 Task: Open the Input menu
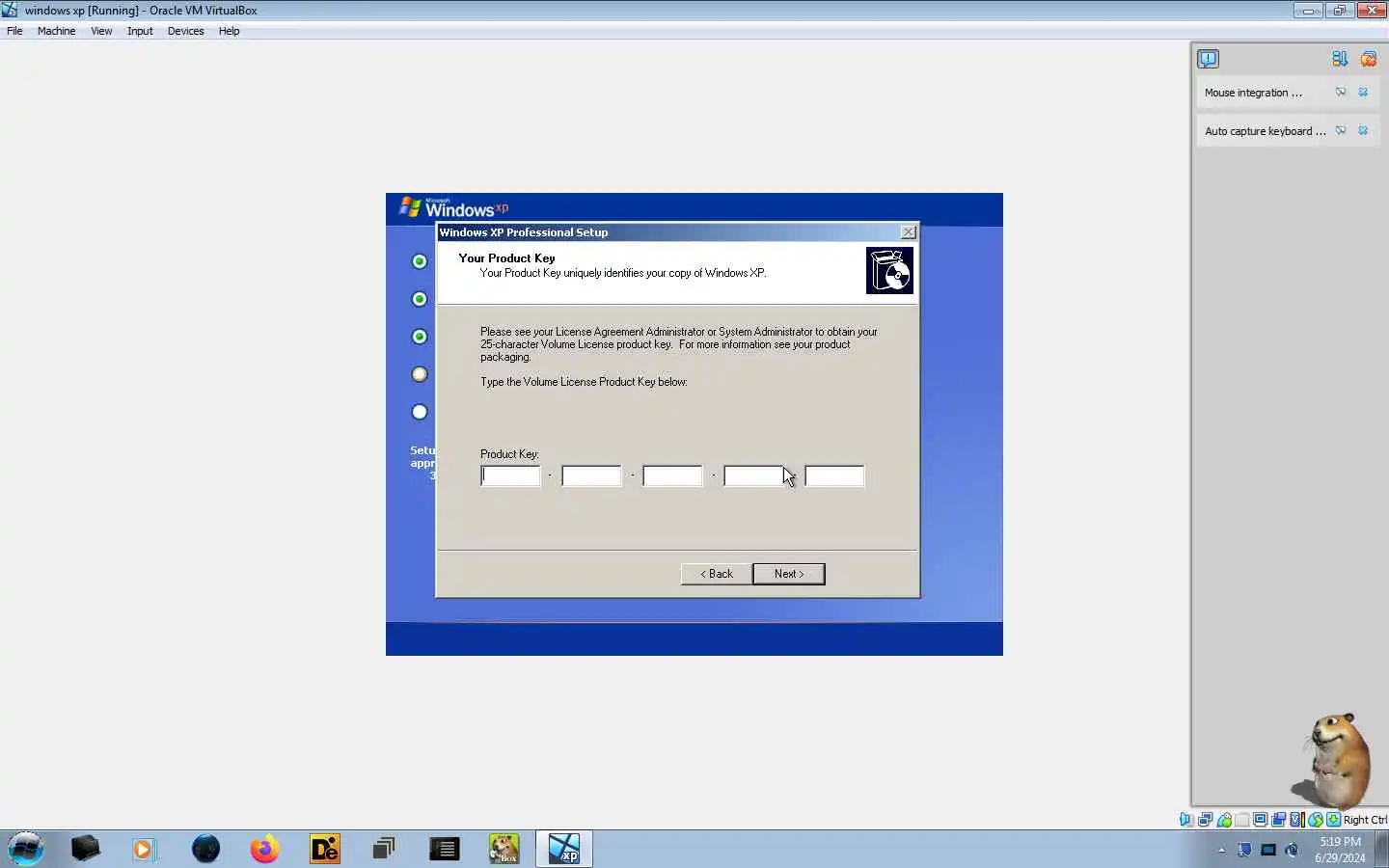[x=140, y=31]
